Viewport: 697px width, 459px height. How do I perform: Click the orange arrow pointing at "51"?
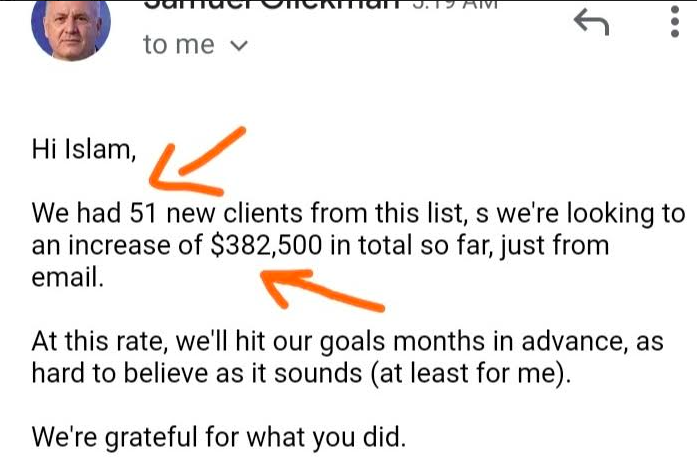(x=197, y=162)
